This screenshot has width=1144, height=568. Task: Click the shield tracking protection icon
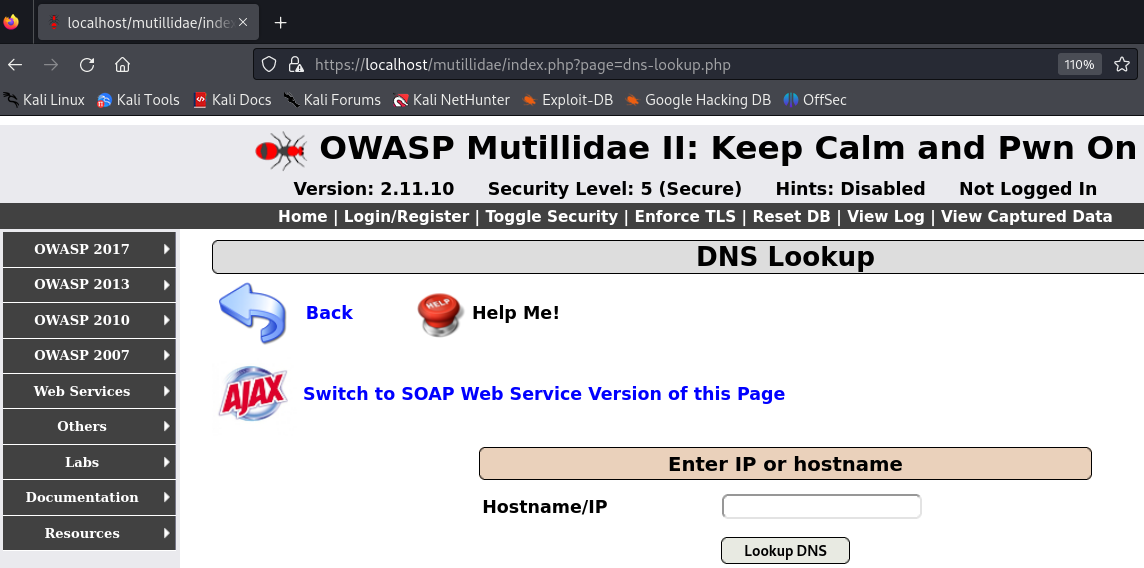tap(269, 65)
